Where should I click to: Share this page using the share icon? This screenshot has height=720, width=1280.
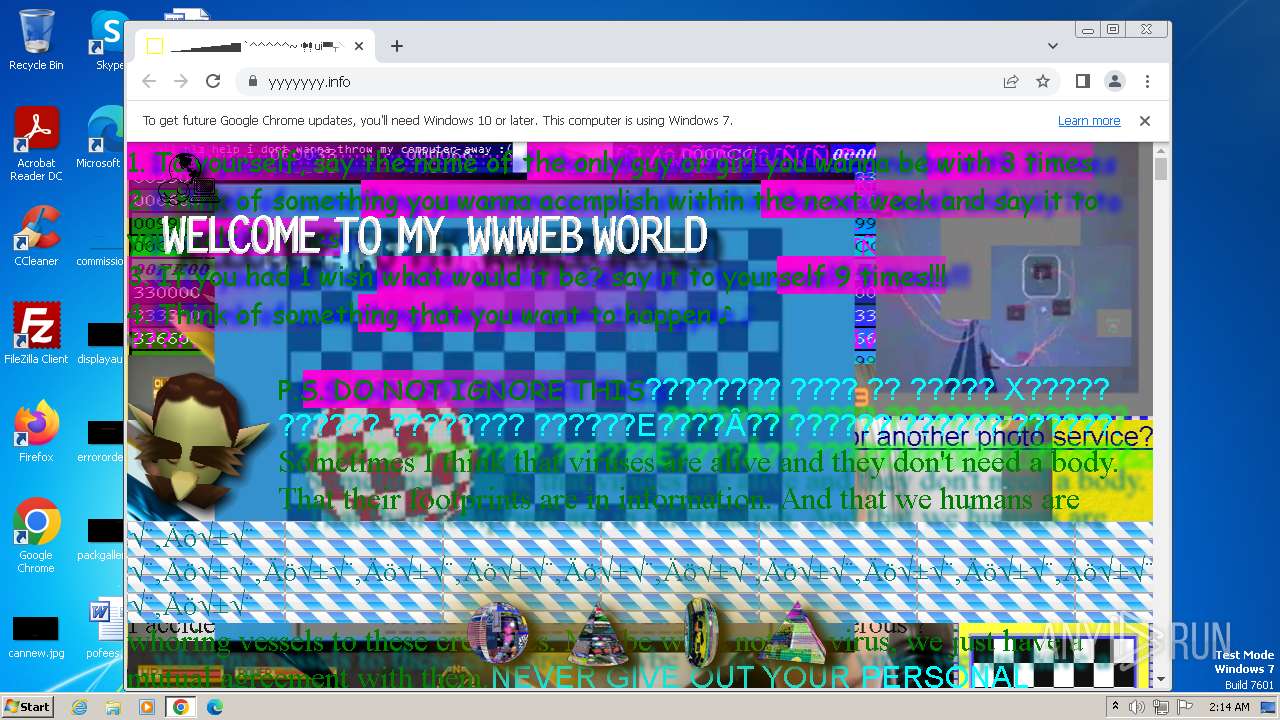tap(1011, 81)
